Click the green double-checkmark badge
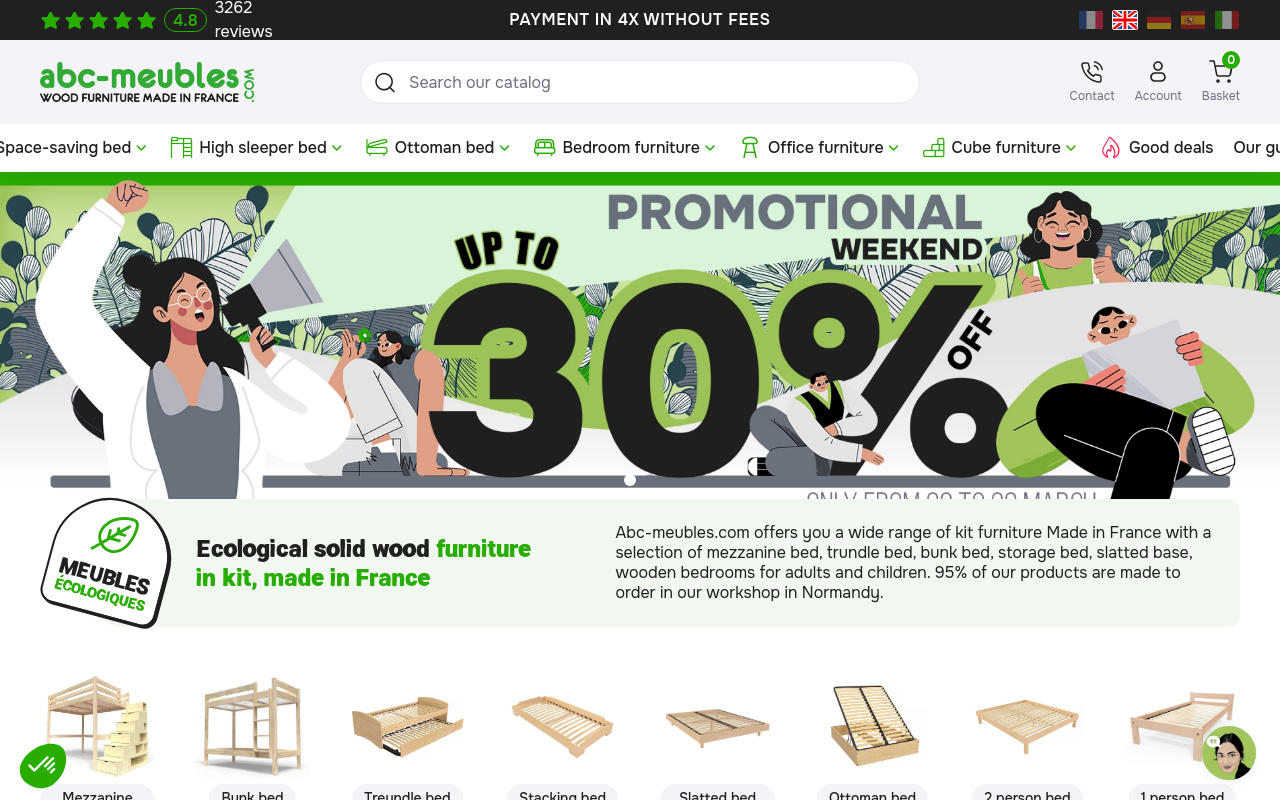Image resolution: width=1280 pixels, height=800 pixels. (43, 766)
